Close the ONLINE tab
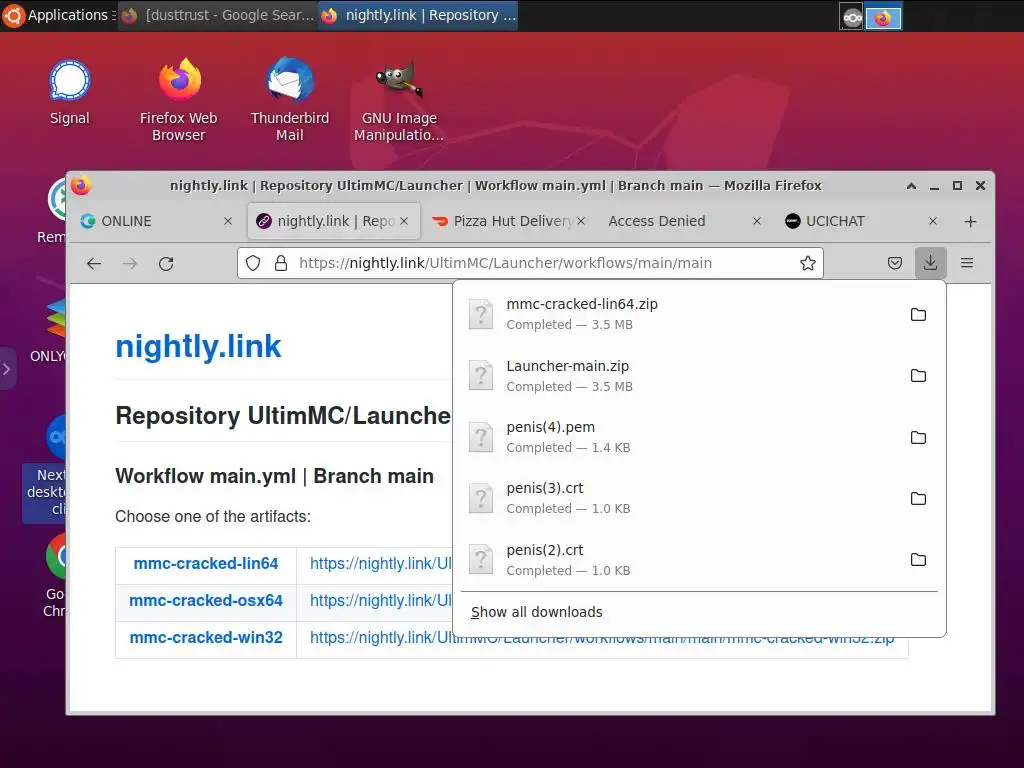This screenshot has height=768, width=1024. (x=228, y=221)
